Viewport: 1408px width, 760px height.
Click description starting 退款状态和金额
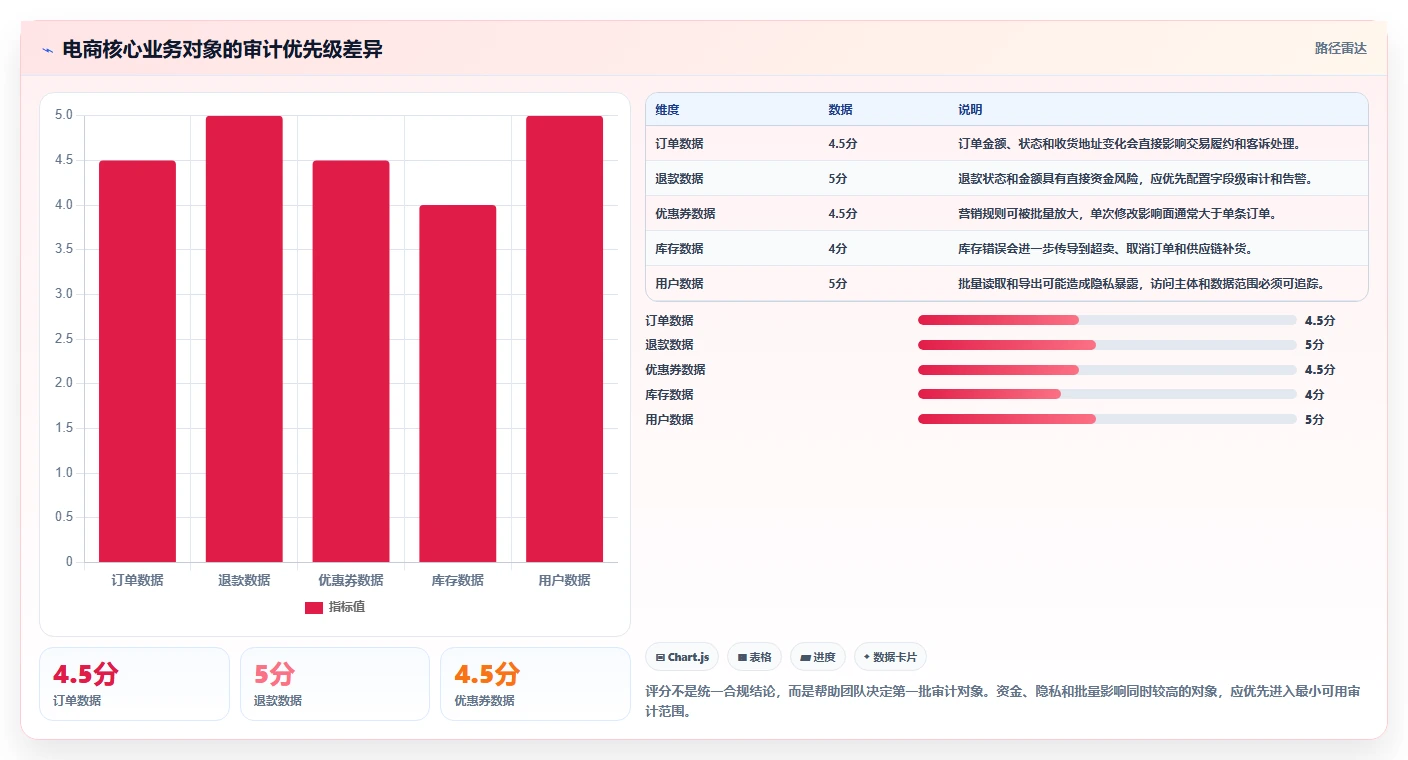(1135, 179)
